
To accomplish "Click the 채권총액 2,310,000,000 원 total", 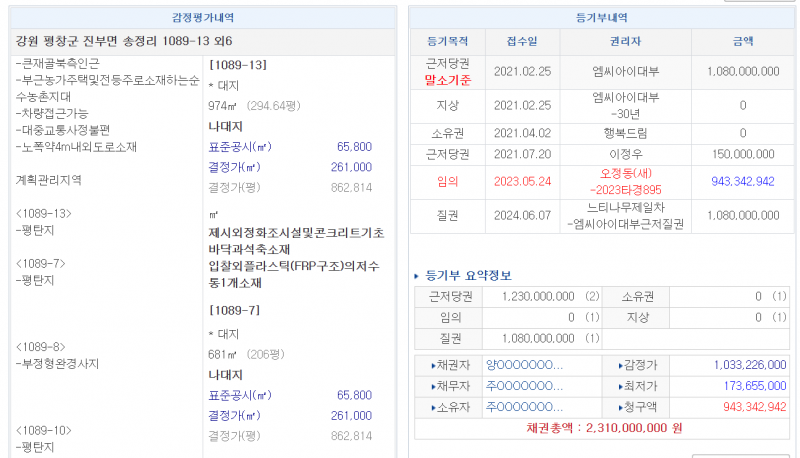I will tap(603, 427).
